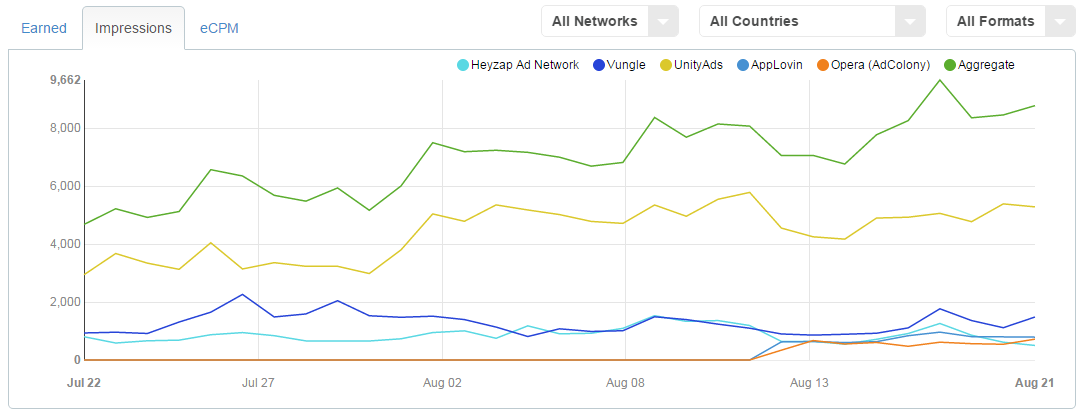The height and width of the screenshot is (412, 1086).
Task: Switch to the Earned tab
Action: tap(44, 28)
